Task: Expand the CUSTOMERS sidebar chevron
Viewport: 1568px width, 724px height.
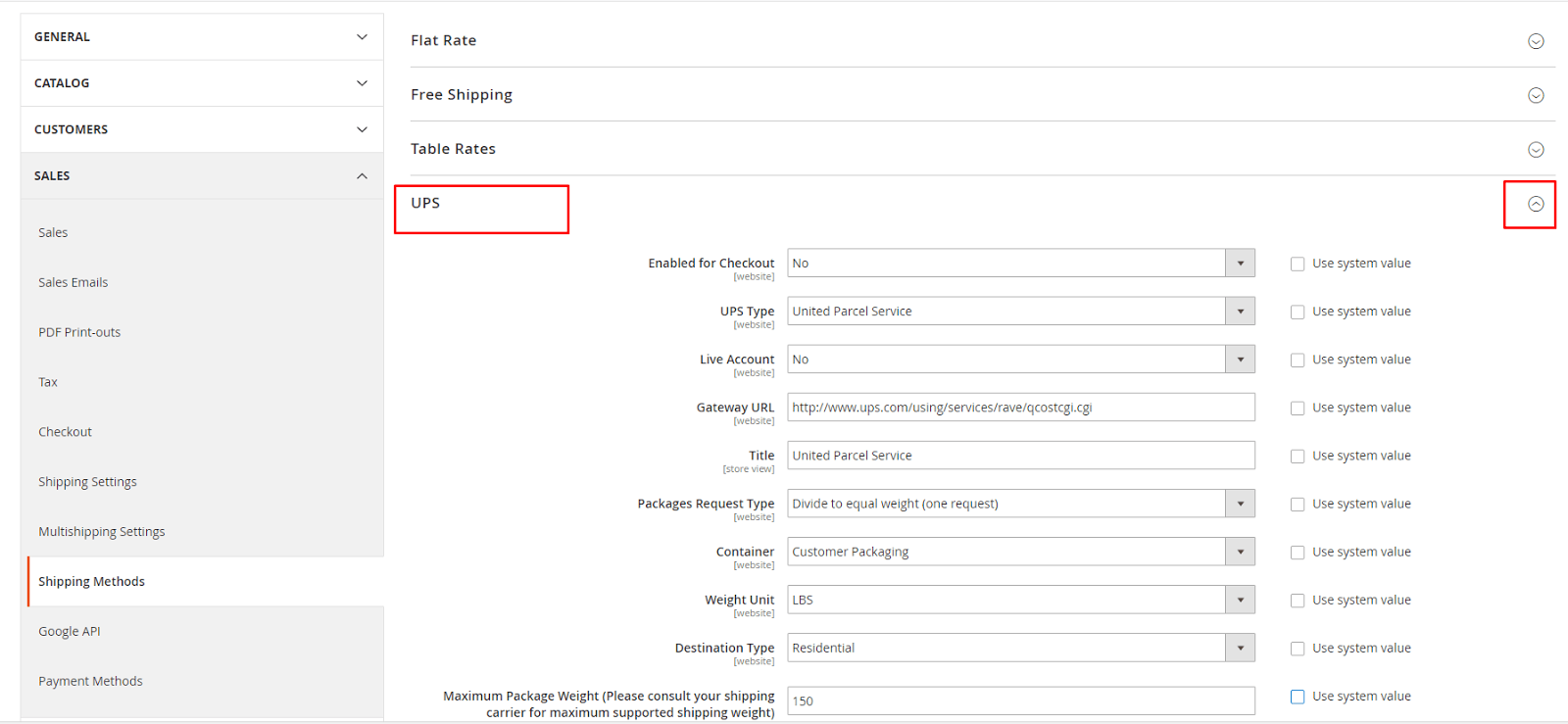Action: click(x=362, y=129)
